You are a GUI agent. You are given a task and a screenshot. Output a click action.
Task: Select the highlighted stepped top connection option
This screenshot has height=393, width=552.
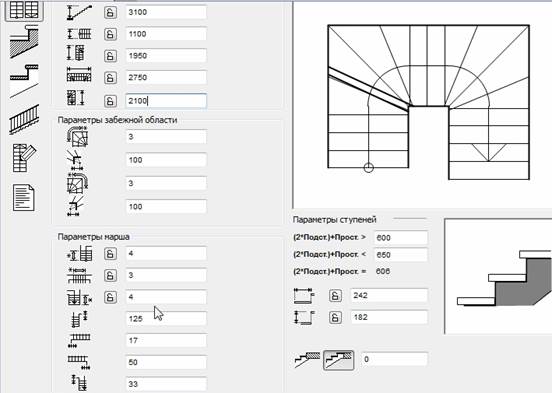click(338, 360)
